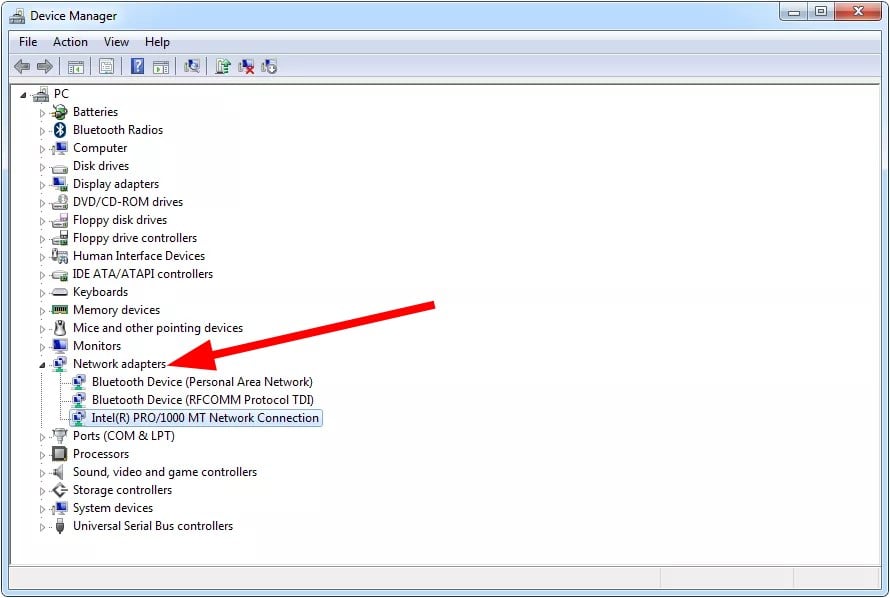Open the Action menu
This screenshot has height=598, width=890.
(x=70, y=42)
